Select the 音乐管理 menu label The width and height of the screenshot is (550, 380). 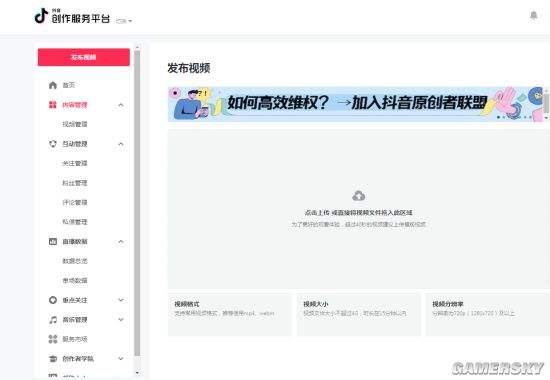[x=75, y=320]
